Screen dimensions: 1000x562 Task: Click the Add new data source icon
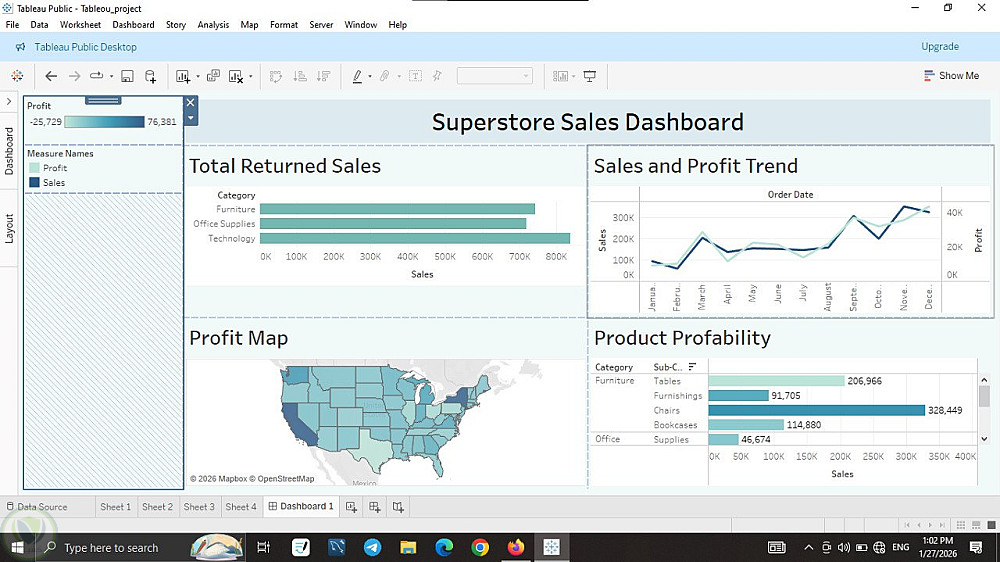click(x=151, y=76)
